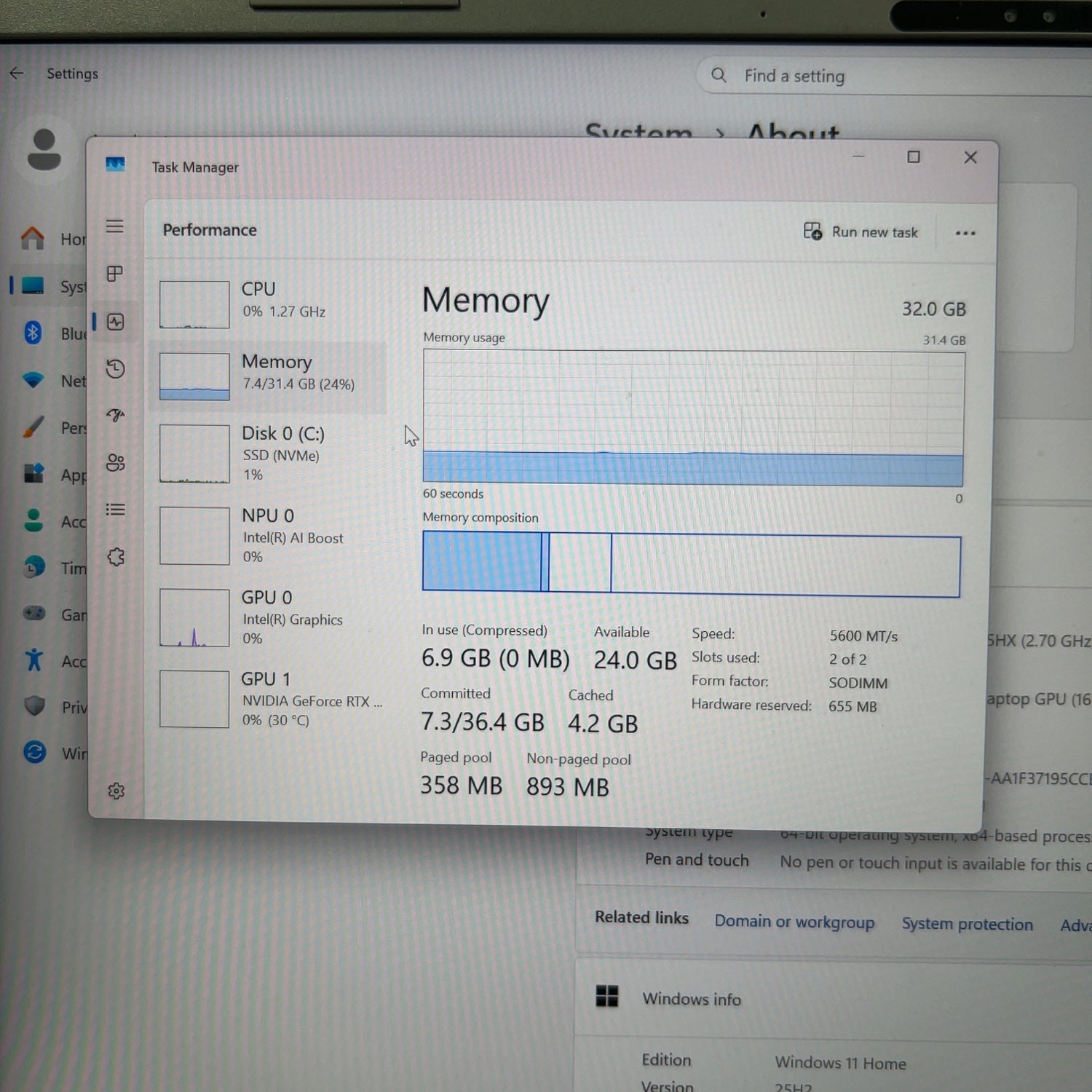1092x1092 pixels.
Task: Open Details list icon in Task Manager
Action: (115, 510)
